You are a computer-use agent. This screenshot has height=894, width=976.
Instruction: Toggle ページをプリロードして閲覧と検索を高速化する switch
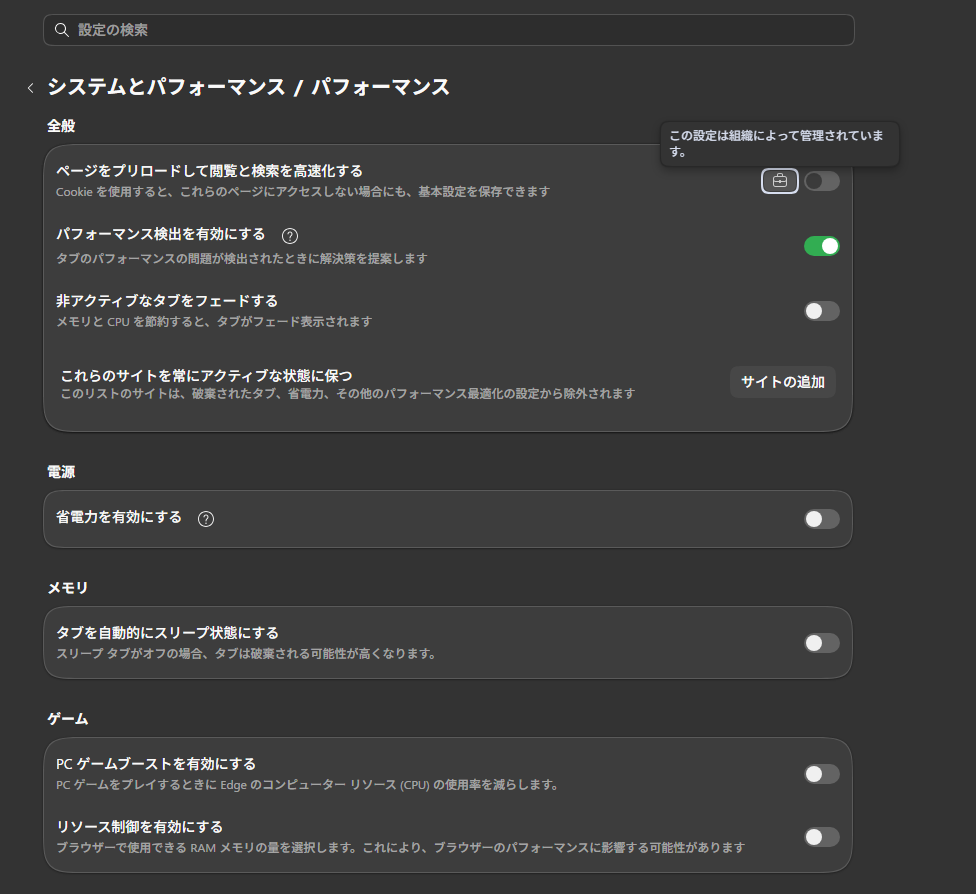[822, 181]
